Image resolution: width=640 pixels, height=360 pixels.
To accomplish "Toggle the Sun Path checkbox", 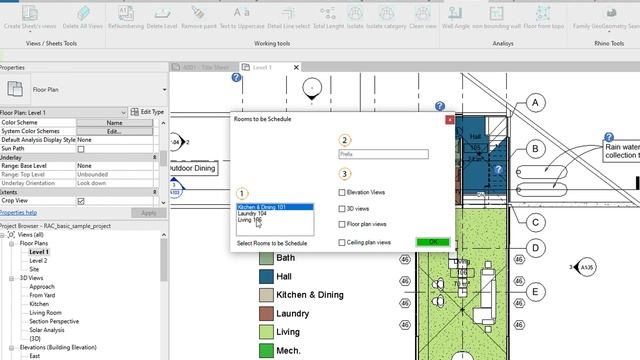I will point(81,149).
